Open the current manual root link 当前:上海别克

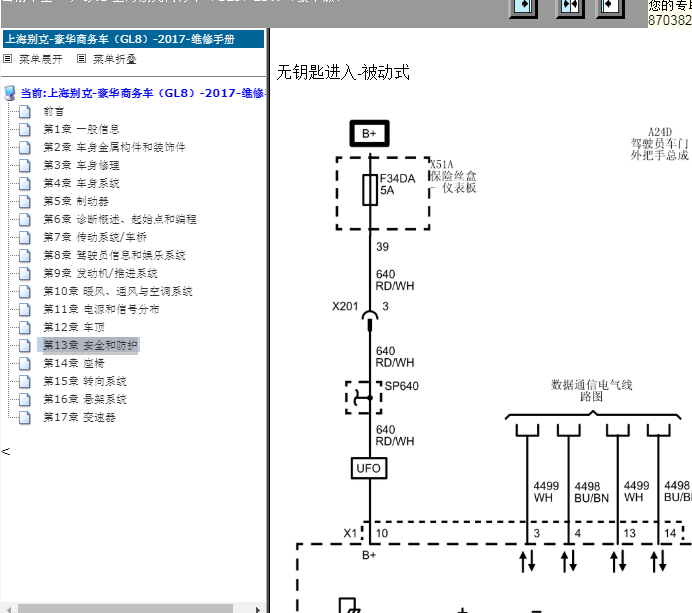point(142,93)
